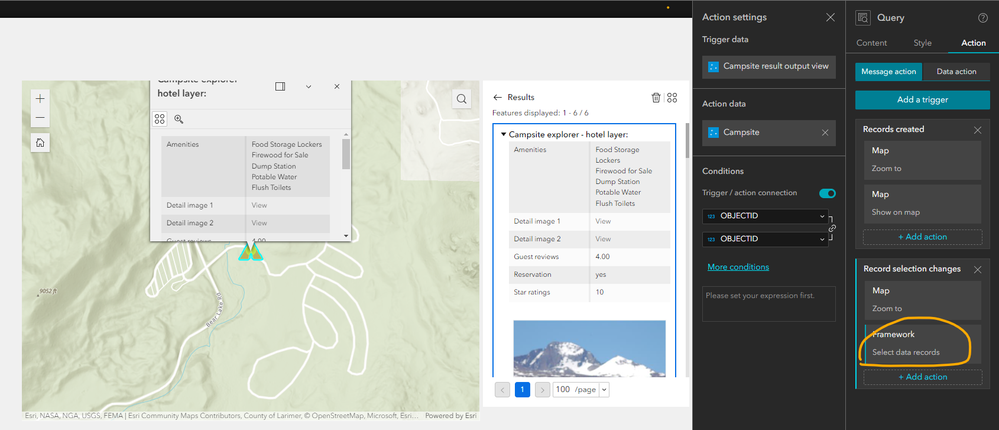The height and width of the screenshot is (430, 999).
Task: Click Star ratings value 10 in Results
Action: (599, 292)
